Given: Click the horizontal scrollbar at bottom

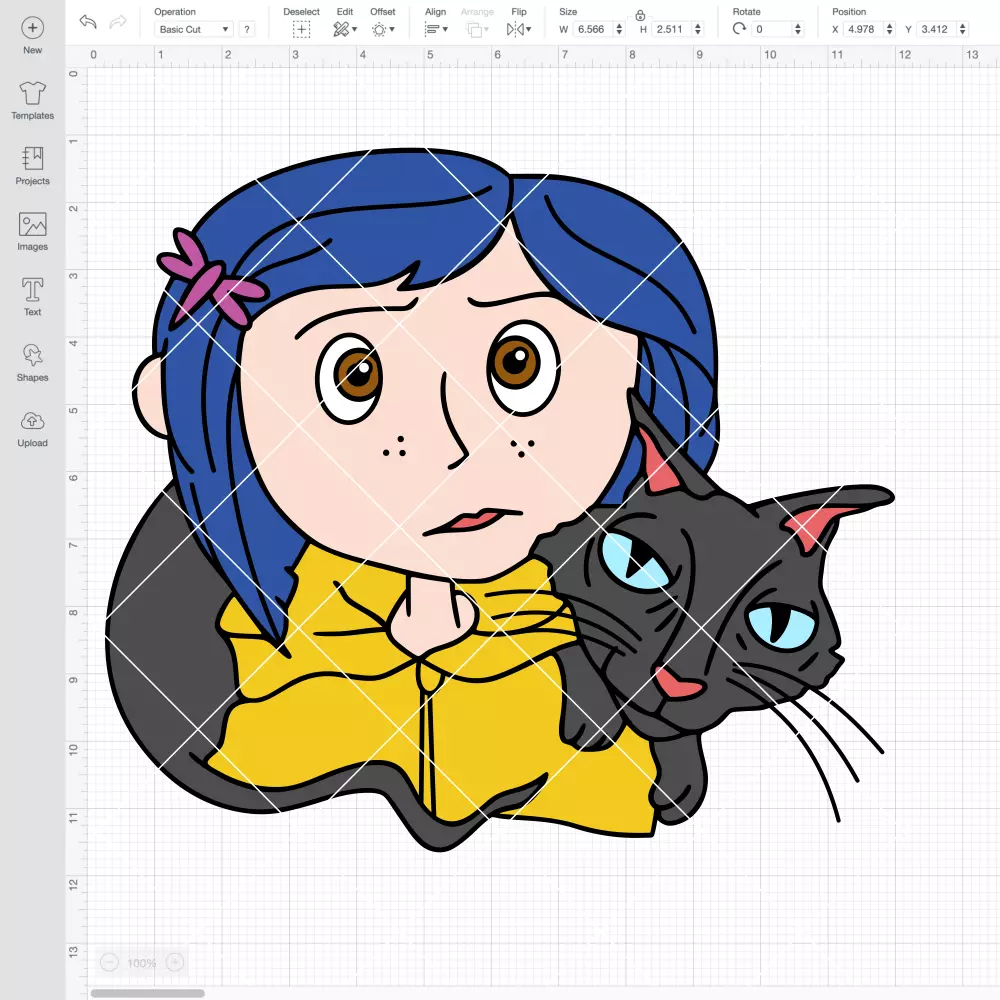Looking at the screenshot, I should point(147,993).
